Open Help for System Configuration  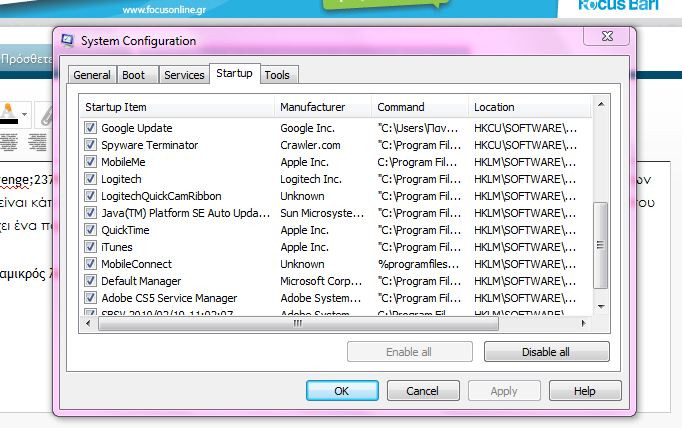585,391
